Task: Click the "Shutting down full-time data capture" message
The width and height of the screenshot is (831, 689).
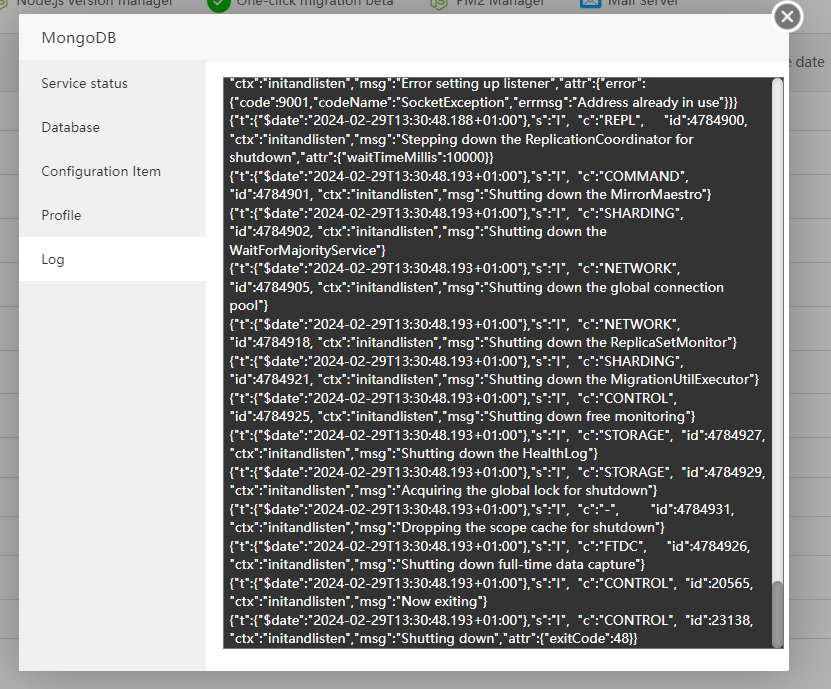Action: click(x=518, y=564)
